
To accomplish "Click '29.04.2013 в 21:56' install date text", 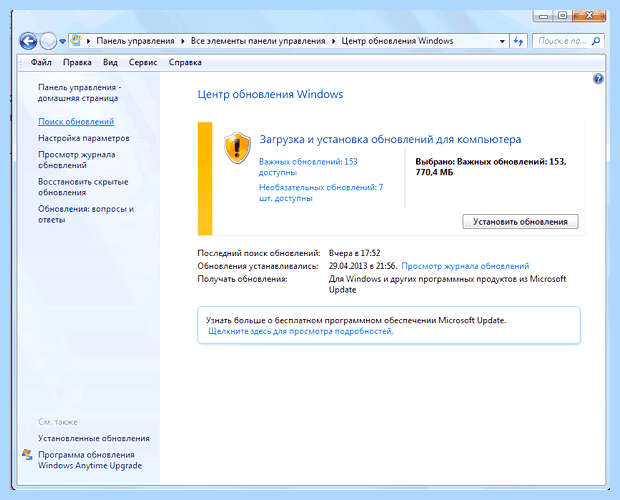I will click(x=362, y=266).
